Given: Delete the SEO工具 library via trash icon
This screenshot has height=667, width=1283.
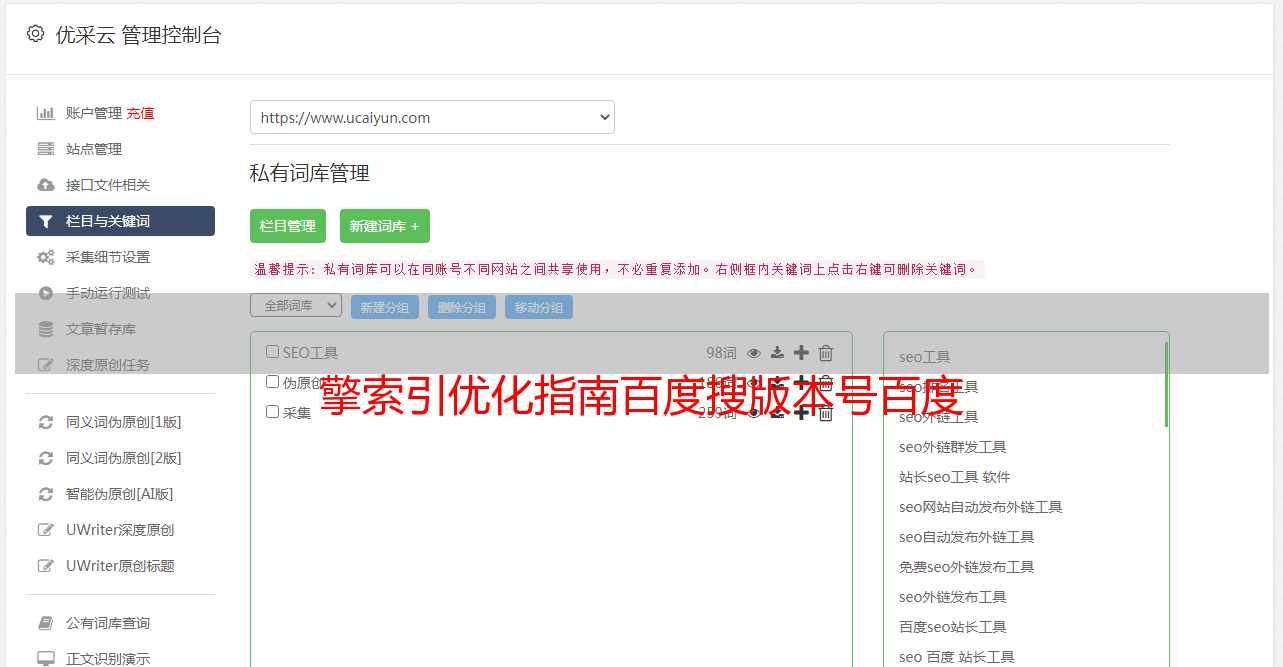Looking at the screenshot, I should coord(825,352).
